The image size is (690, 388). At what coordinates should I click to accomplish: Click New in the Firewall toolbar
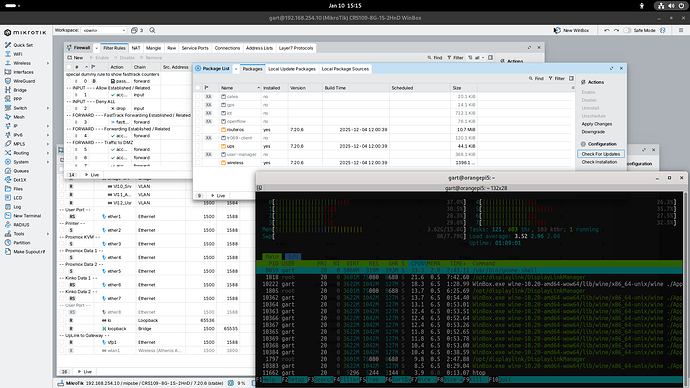pos(75,58)
